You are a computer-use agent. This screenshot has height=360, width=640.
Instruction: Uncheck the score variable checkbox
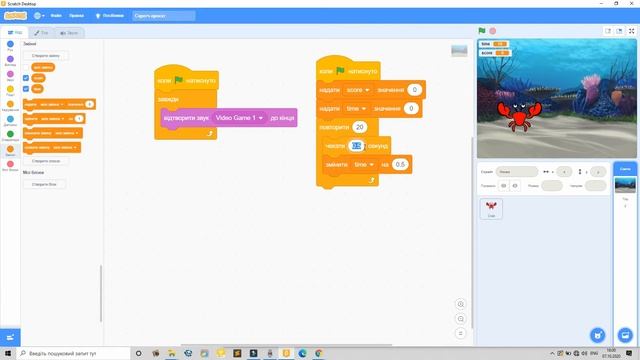point(26,78)
